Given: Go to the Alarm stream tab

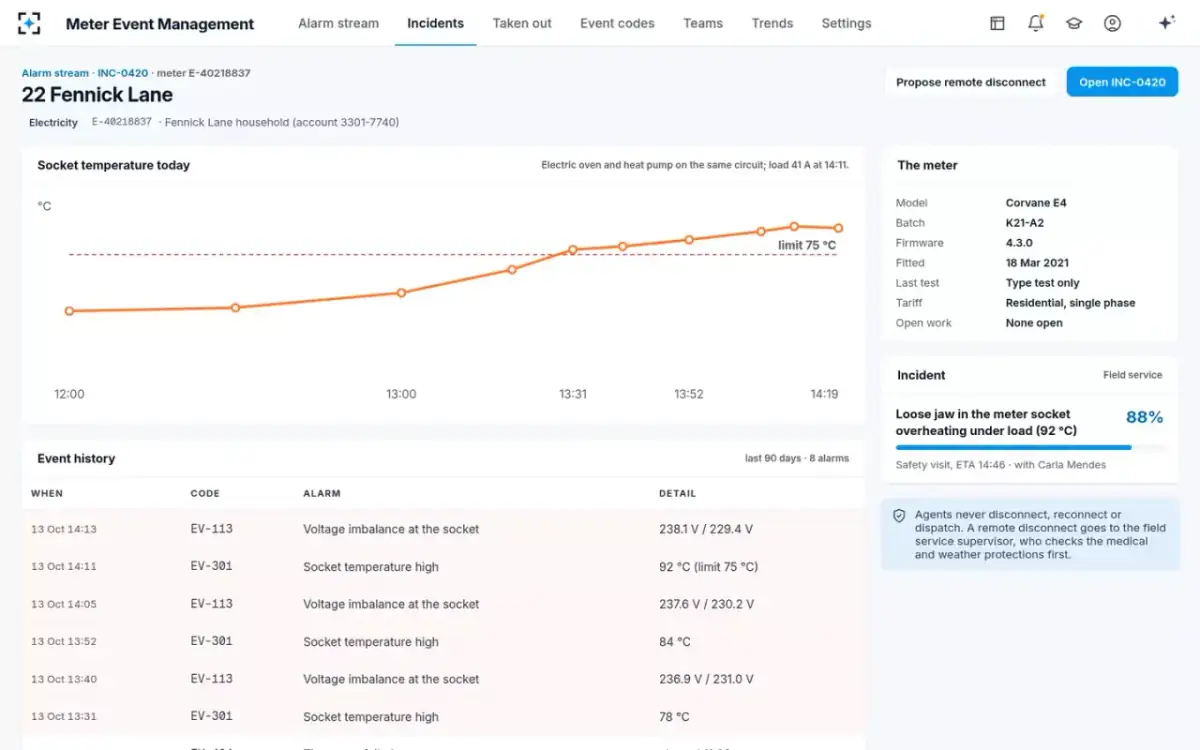Looking at the screenshot, I should click(339, 23).
